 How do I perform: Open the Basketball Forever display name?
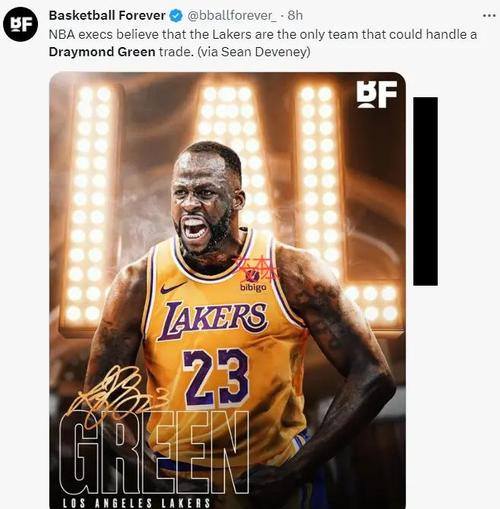pos(107,15)
